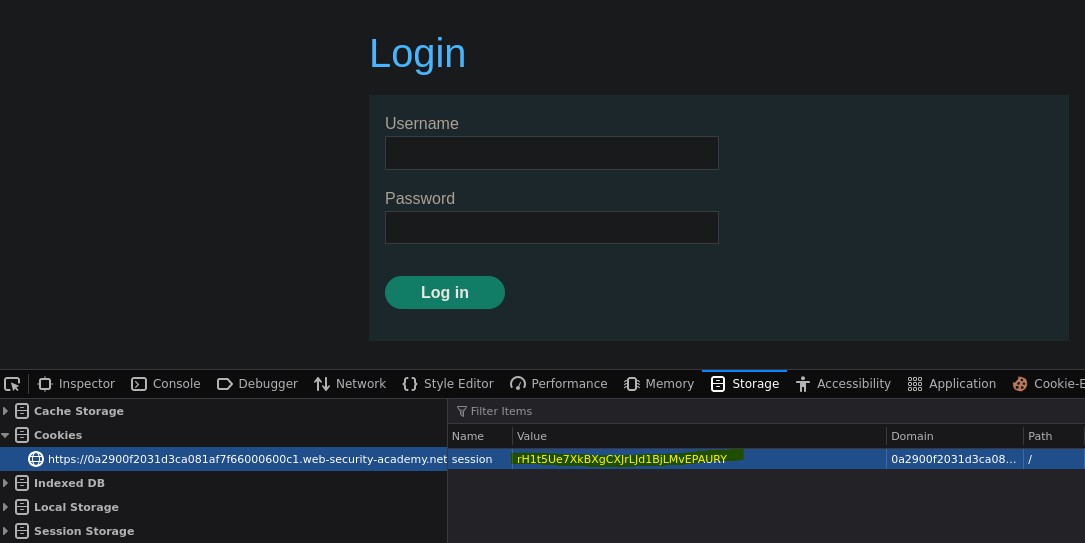
Task: Click the green Log in button
Action: [x=445, y=293]
